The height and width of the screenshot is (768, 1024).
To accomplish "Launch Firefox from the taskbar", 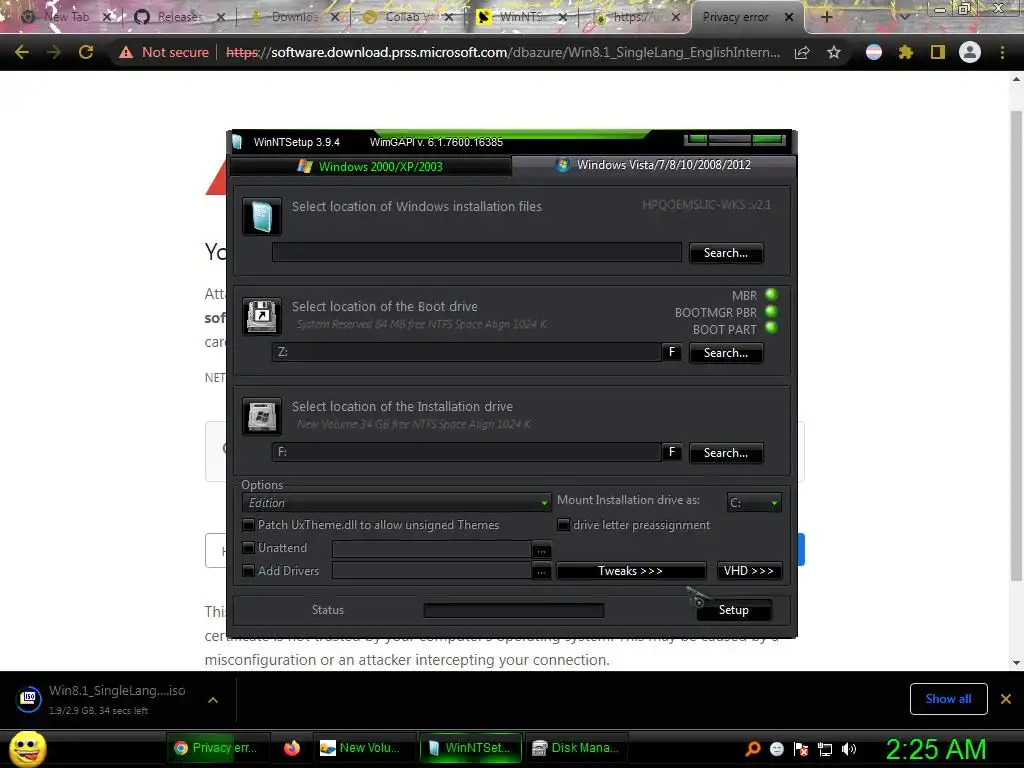I will pyautogui.click(x=292, y=748).
